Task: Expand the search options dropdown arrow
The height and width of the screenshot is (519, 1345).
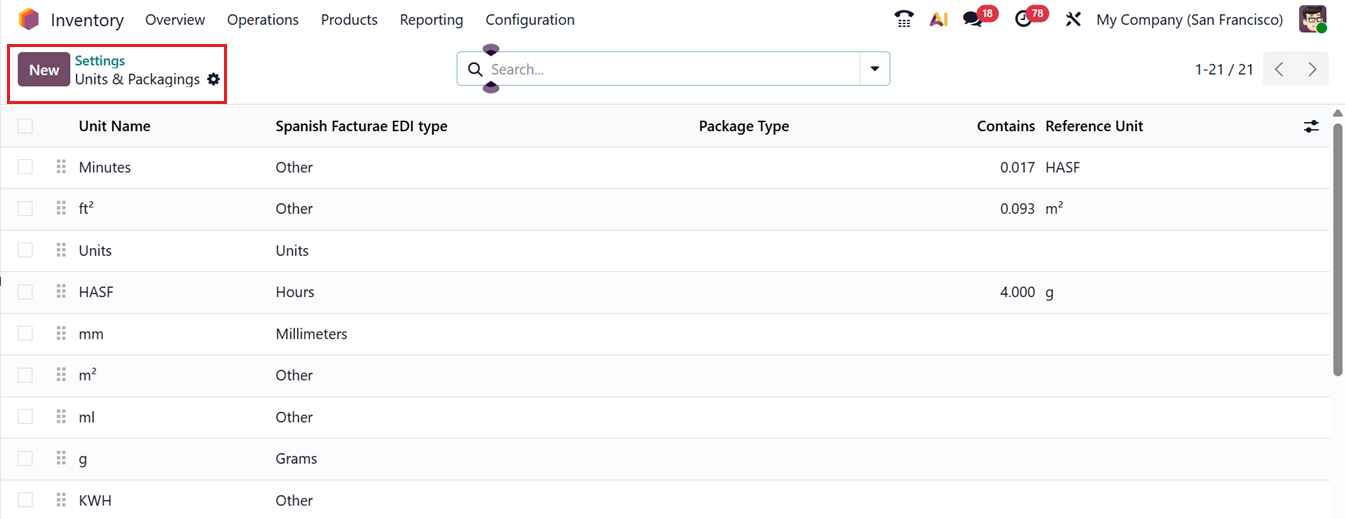Action: pyautogui.click(x=875, y=69)
